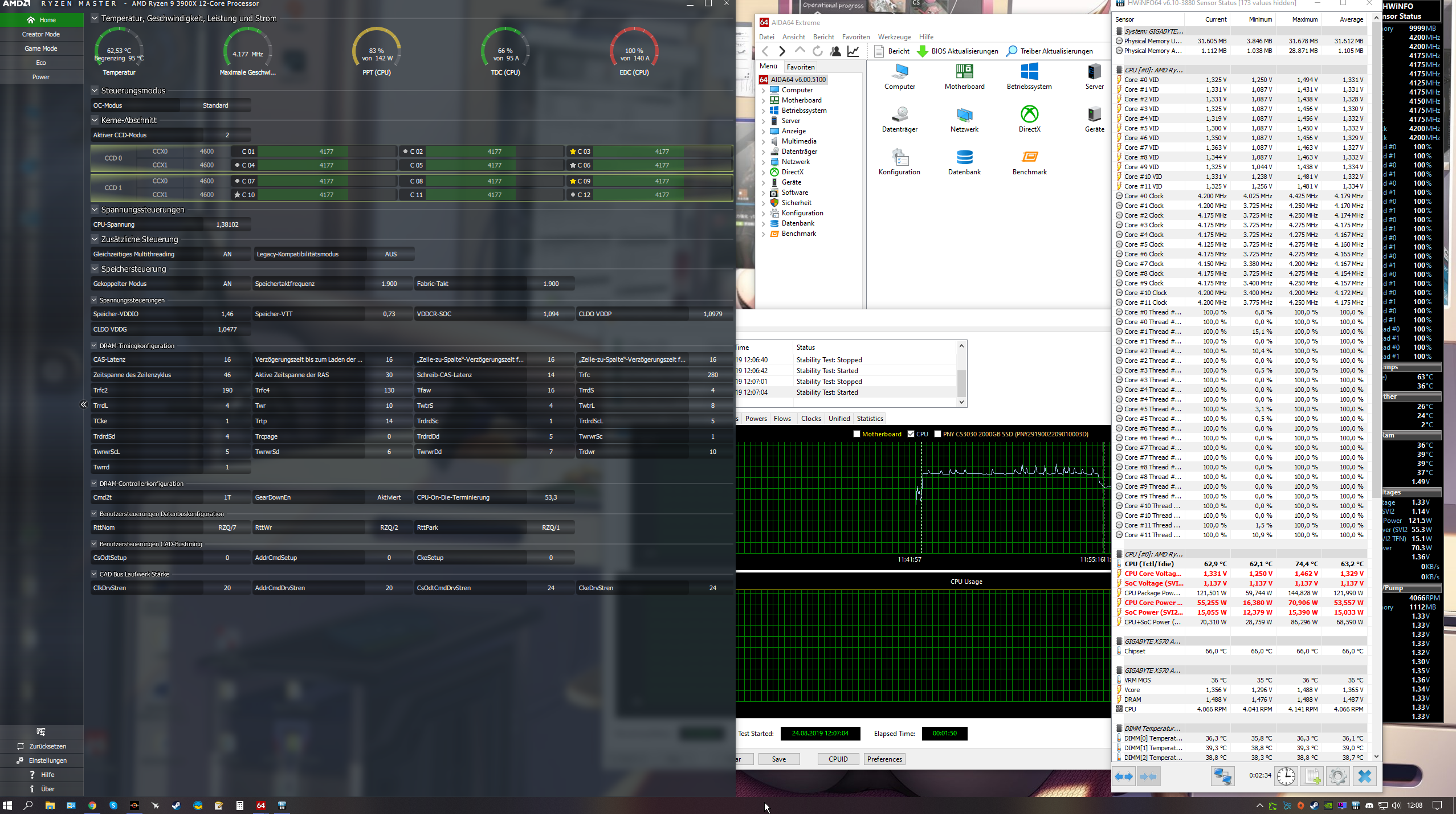Click the Datenbank icon in main pane
Viewport: 1456px width, 814px height.
[x=964, y=158]
